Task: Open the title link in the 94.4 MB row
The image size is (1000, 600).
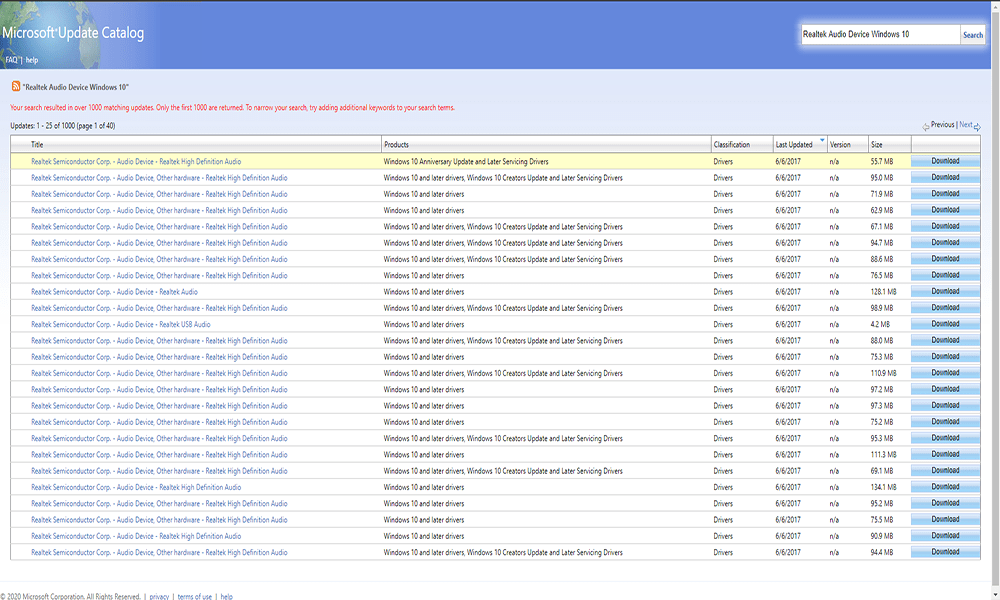Action: tap(159, 553)
